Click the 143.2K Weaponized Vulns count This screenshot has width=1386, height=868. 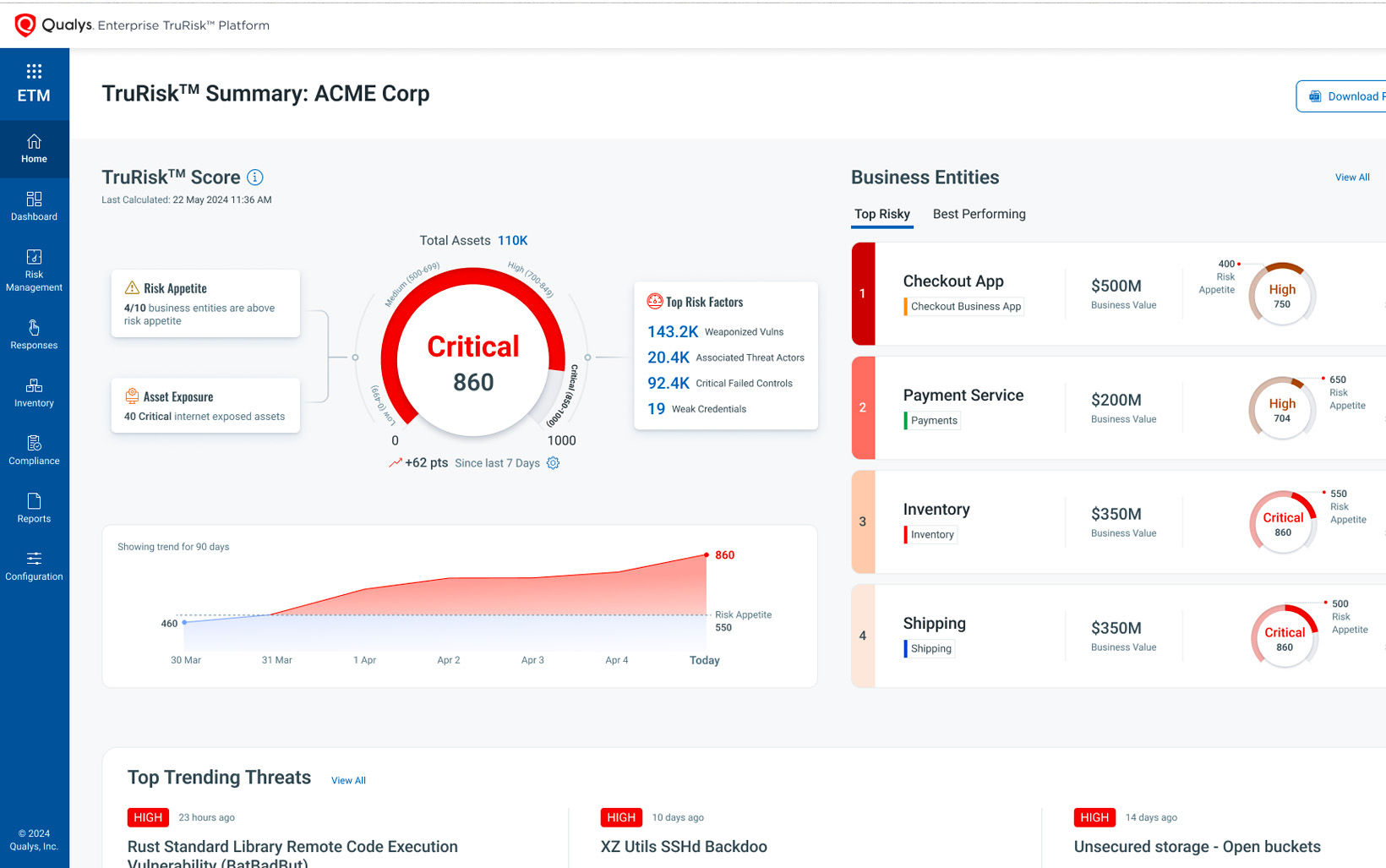tap(673, 332)
